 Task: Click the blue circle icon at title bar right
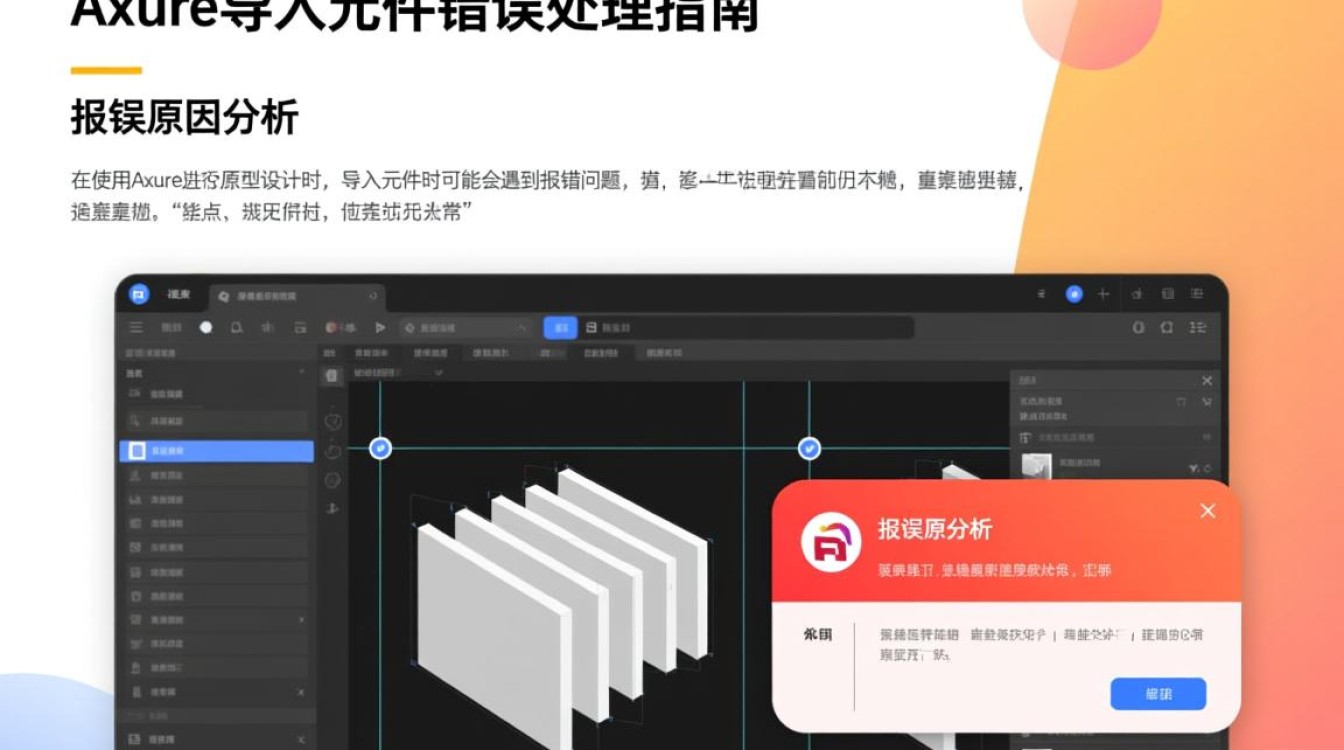[x=1074, y=294]
